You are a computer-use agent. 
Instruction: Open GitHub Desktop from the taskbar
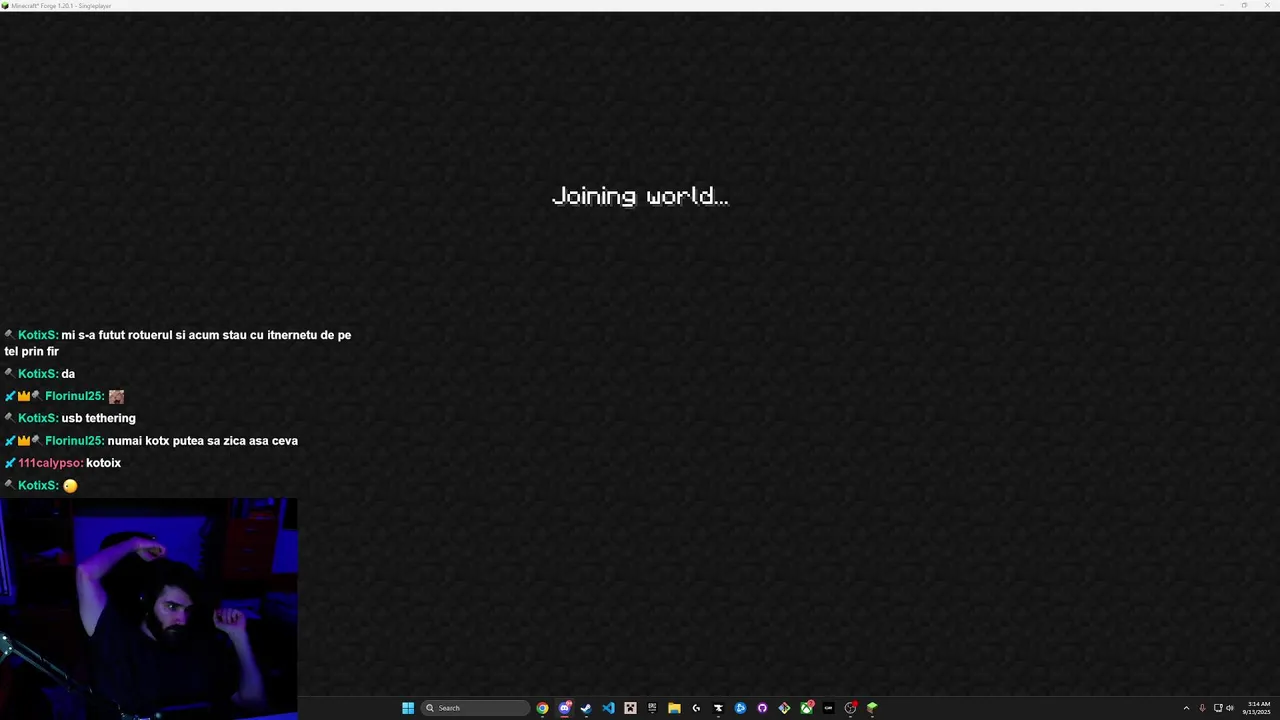pyautogui.click(x=762, y=708)
